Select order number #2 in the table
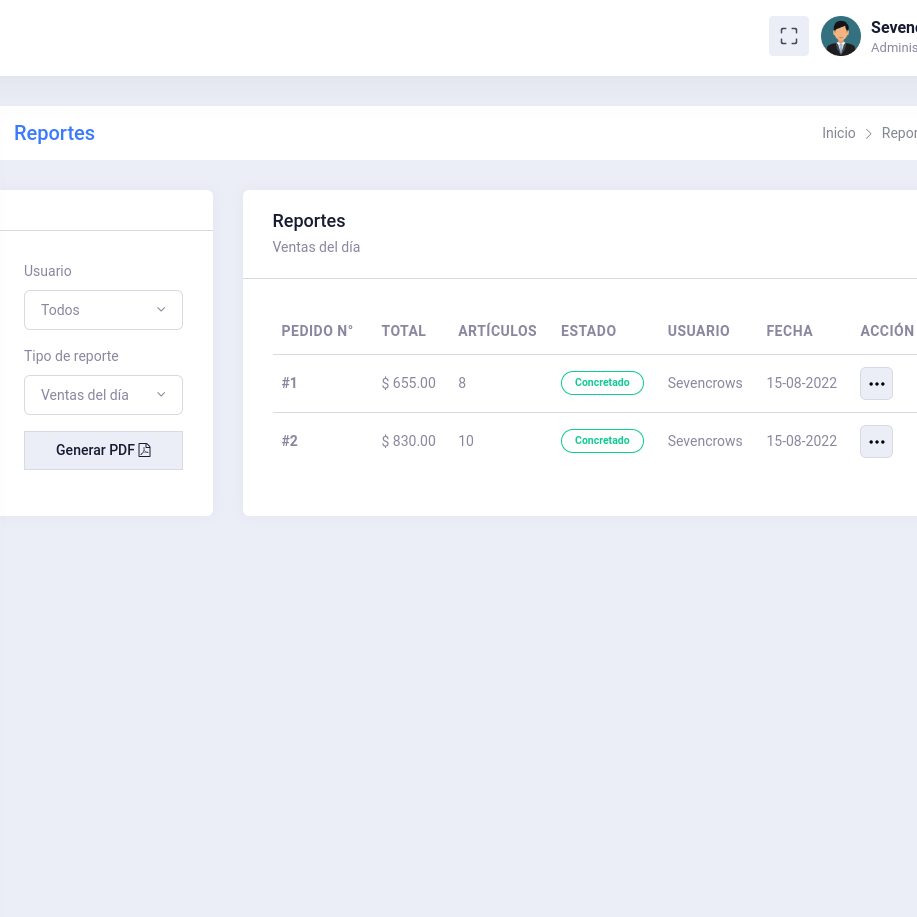The width and height of the screenshot is (917, 917). click(x=289, y=441)
